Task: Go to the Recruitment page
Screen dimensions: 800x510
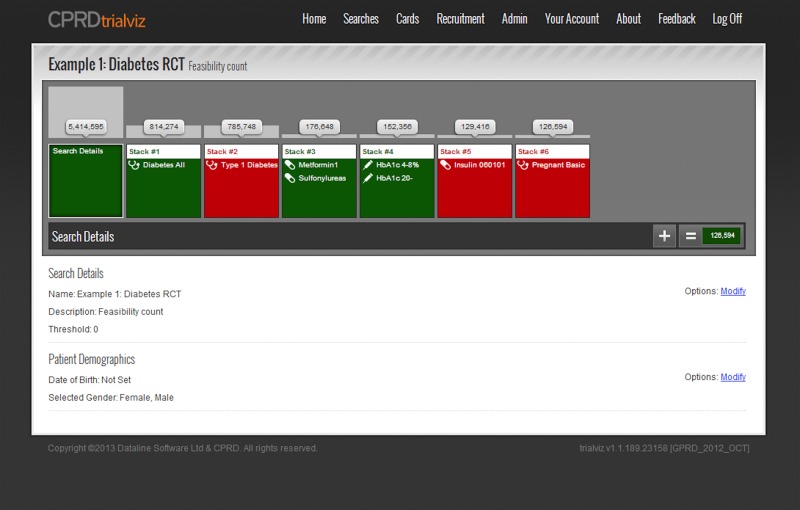Action: coord(460,19)
